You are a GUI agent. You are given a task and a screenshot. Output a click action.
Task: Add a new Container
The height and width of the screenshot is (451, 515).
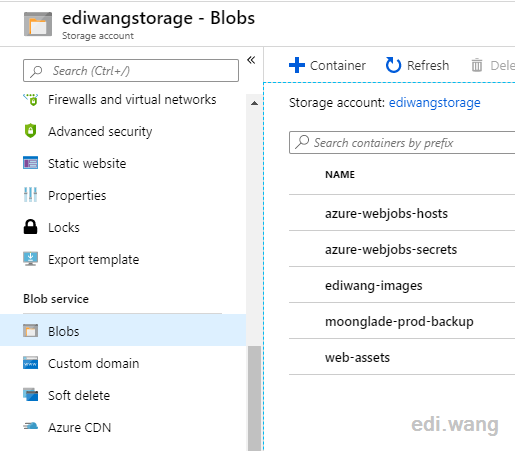click(x=327, y=65)
